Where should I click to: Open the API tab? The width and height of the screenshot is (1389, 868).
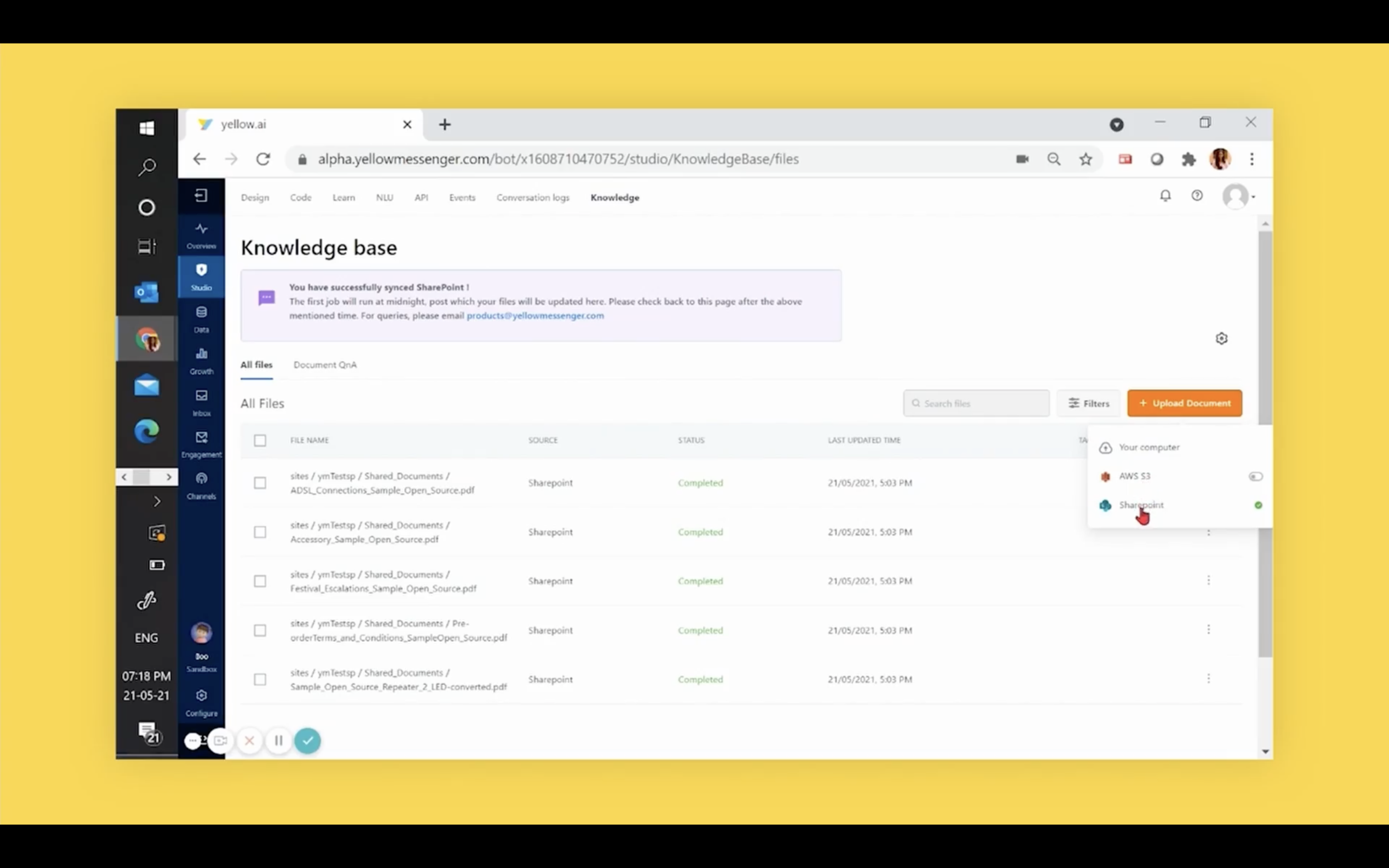click(422, 198)
